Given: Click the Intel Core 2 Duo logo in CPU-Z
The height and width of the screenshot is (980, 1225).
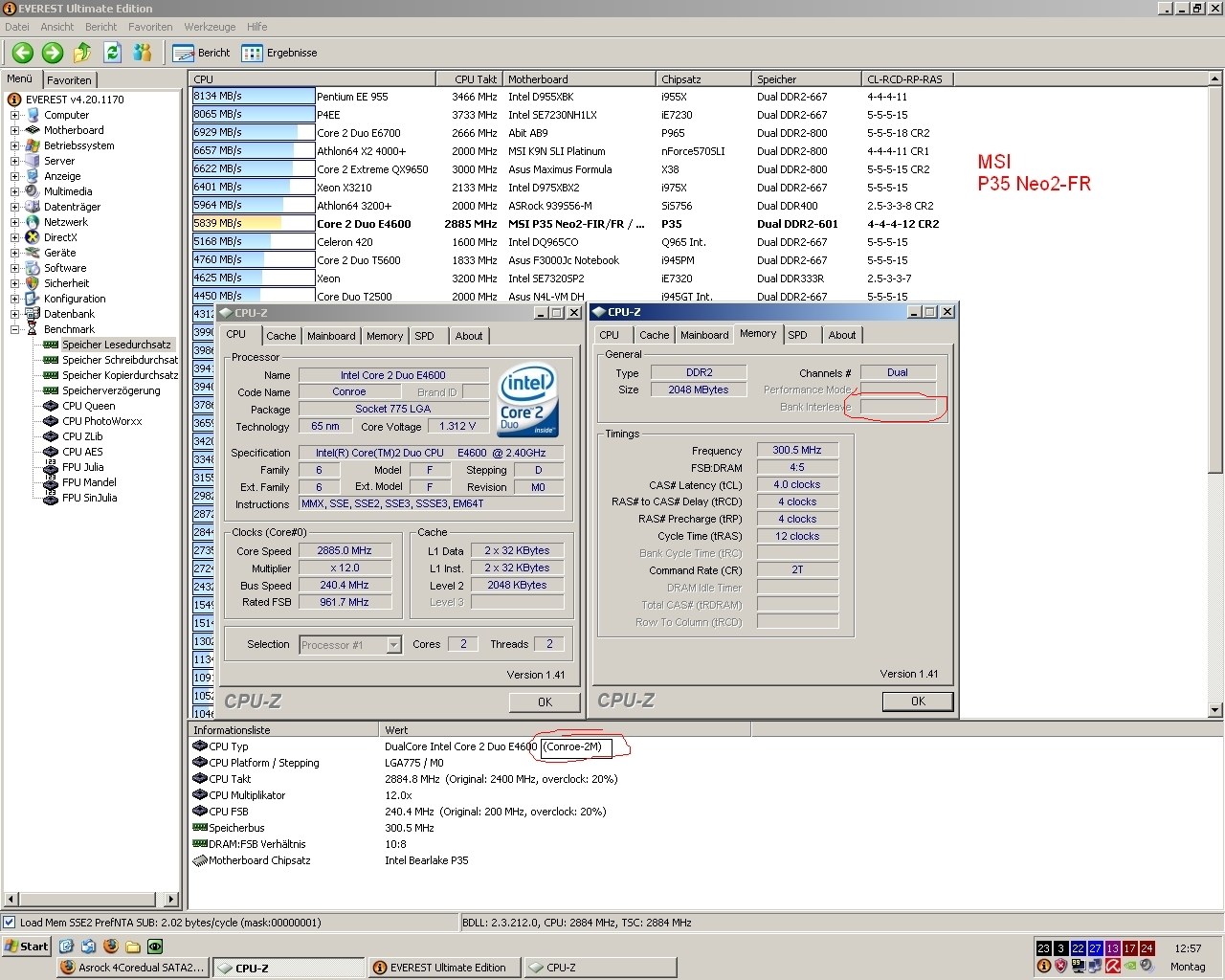Looking at the screenshot, I should coord(527,399).
